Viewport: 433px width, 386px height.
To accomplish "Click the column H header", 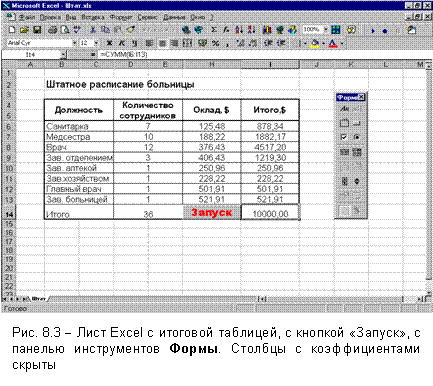I will pyautogui.click(x=211, y=64).
